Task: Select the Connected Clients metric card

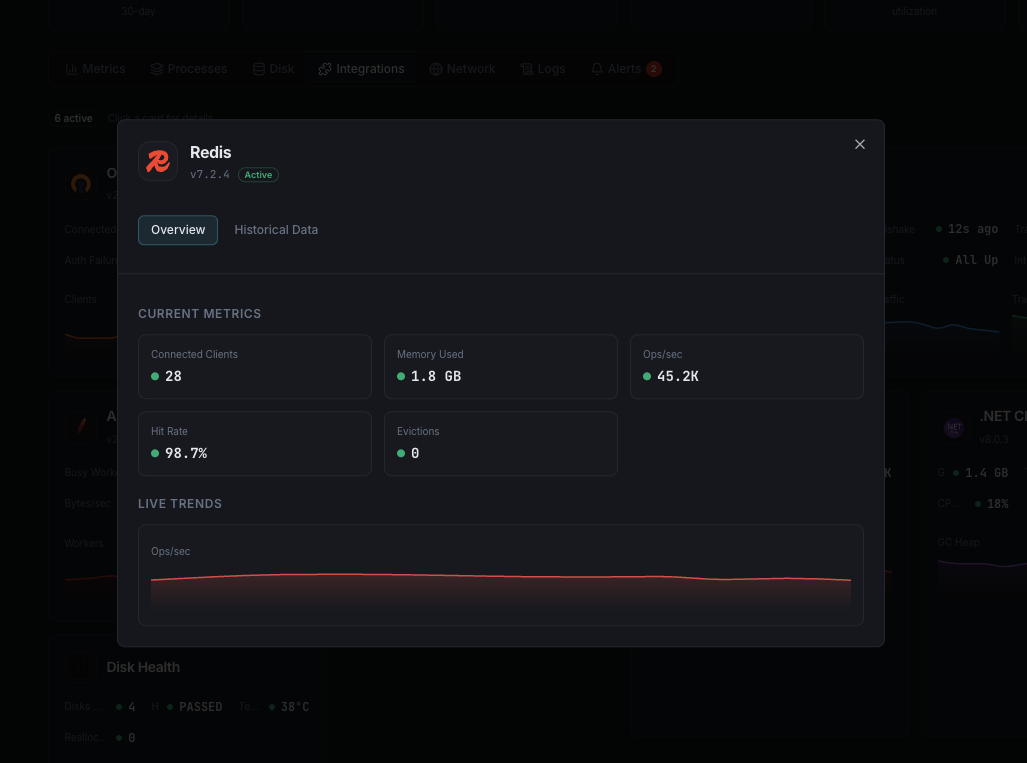Action: 254,366
